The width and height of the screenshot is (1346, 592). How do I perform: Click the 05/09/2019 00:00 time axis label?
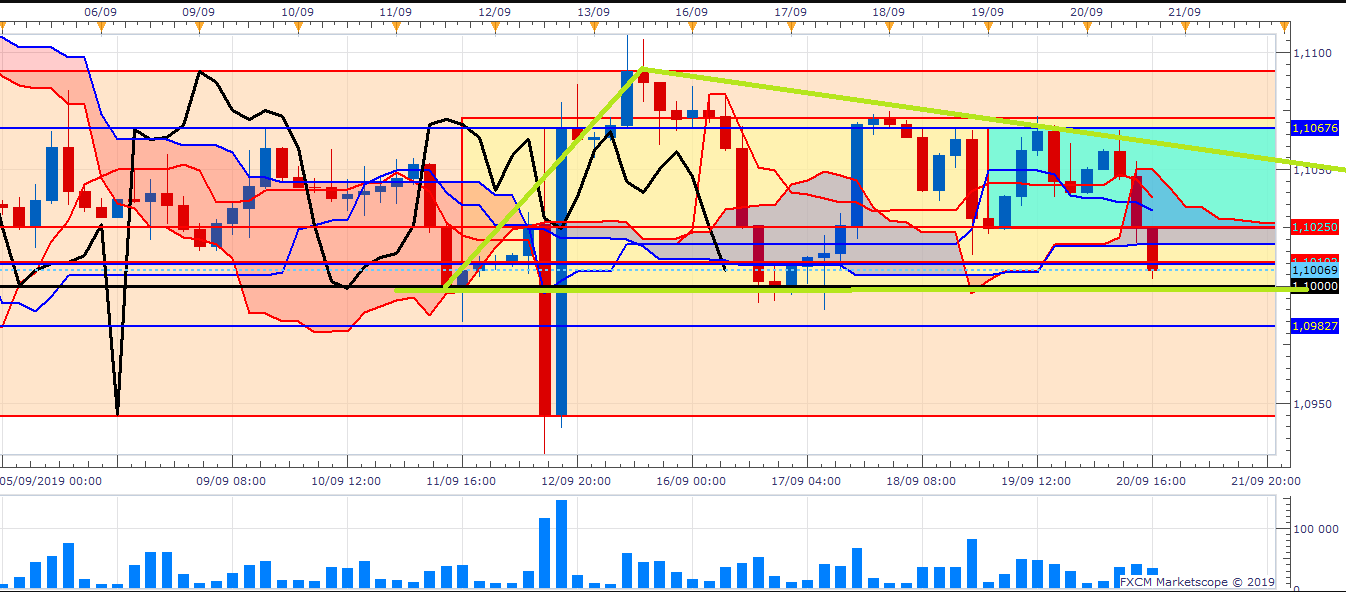click(50, 480)
